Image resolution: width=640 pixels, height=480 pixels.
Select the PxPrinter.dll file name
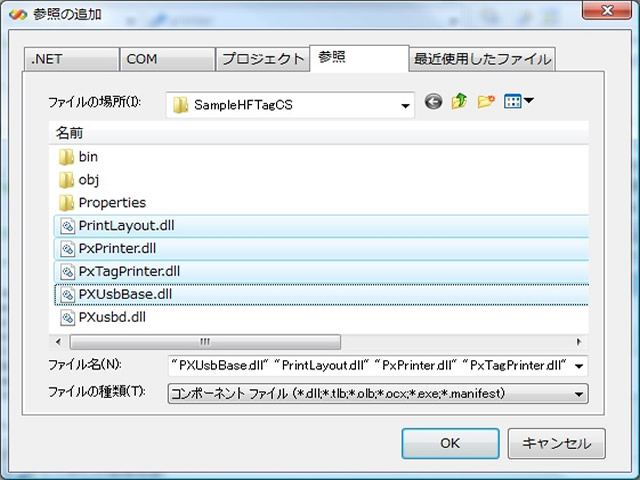117,249
